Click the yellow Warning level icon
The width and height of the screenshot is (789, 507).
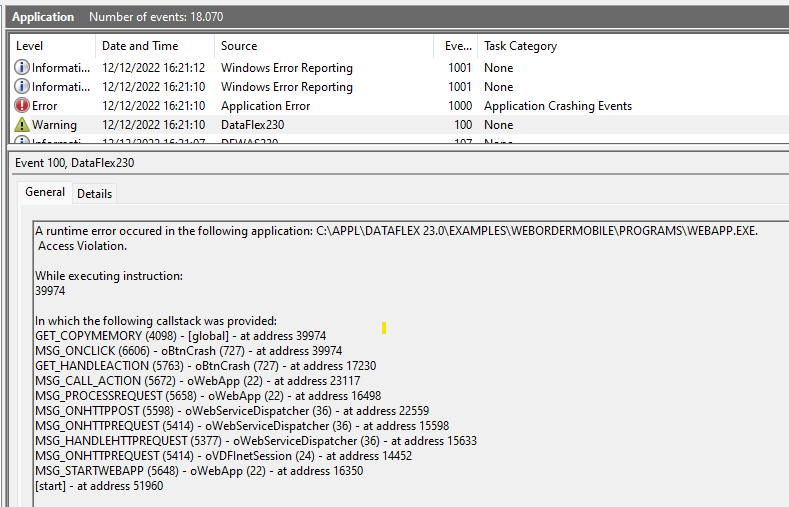(x=22, y=124)
